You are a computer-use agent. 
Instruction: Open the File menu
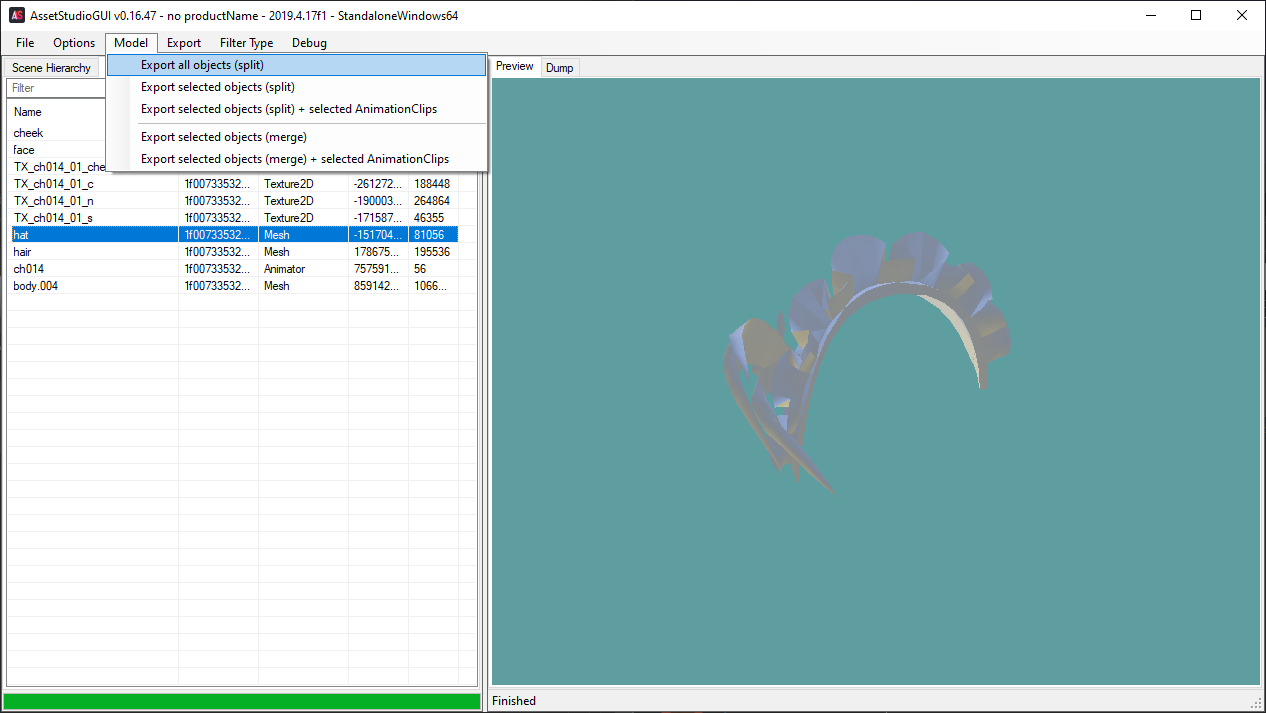click(25, 43)
